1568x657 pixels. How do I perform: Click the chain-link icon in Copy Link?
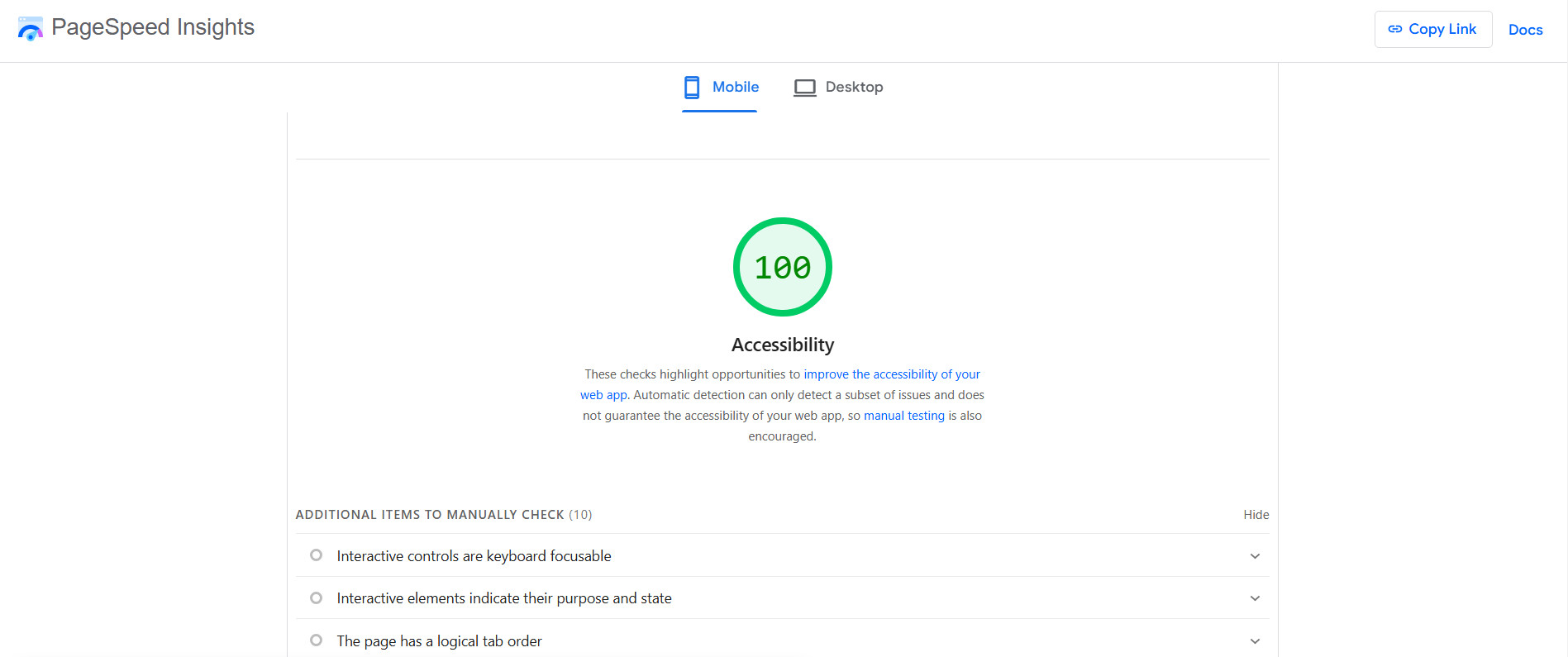coord(1394,29)
